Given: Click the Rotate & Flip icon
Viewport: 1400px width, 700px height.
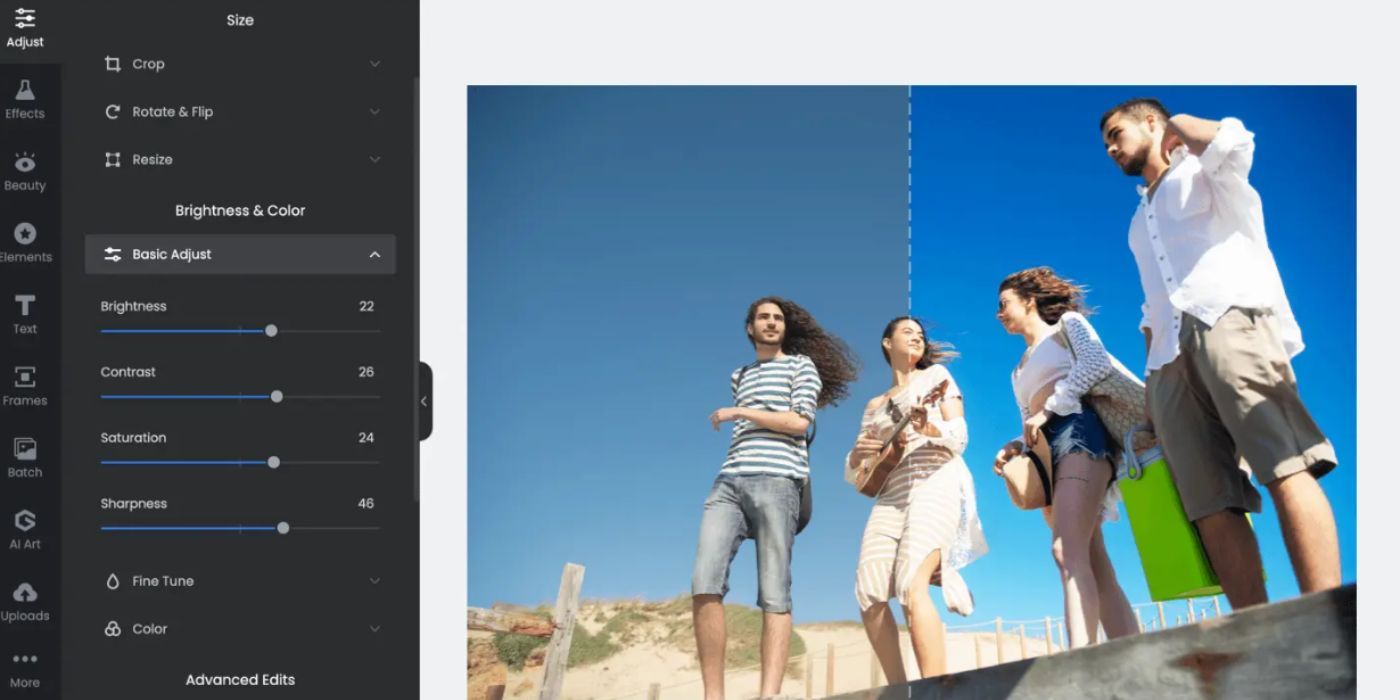Looking at the screenshot, I should click(111, 111).
